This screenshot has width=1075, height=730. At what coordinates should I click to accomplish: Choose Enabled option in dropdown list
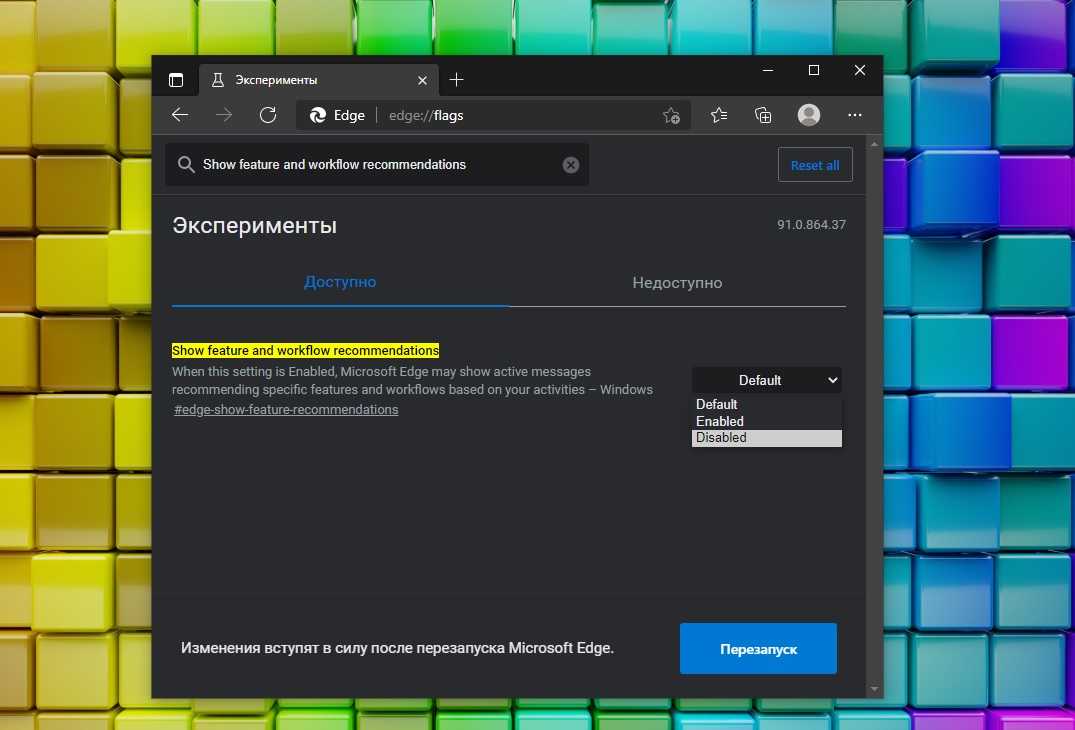pos(767,421)
